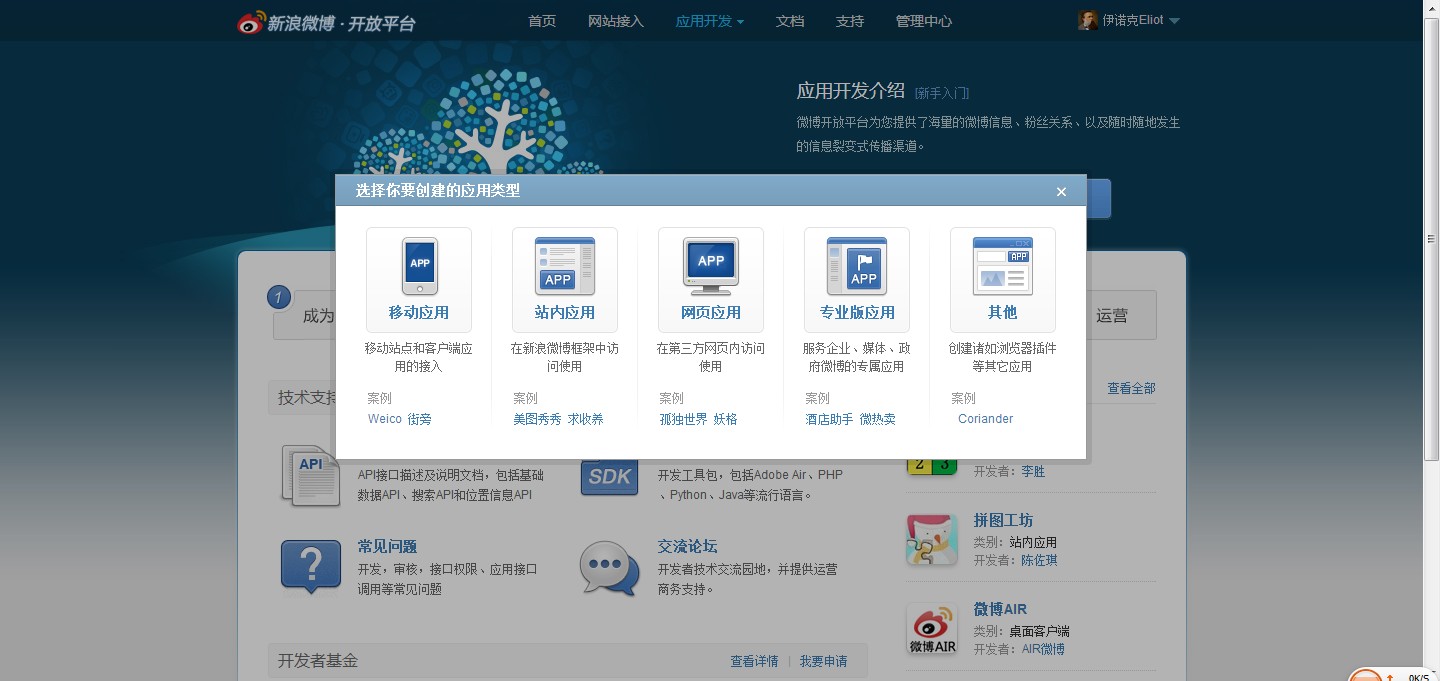The height and width of the screenshot is (681, 1440).
Task: Click the 新手入门 link
Action: pos(942,93)
